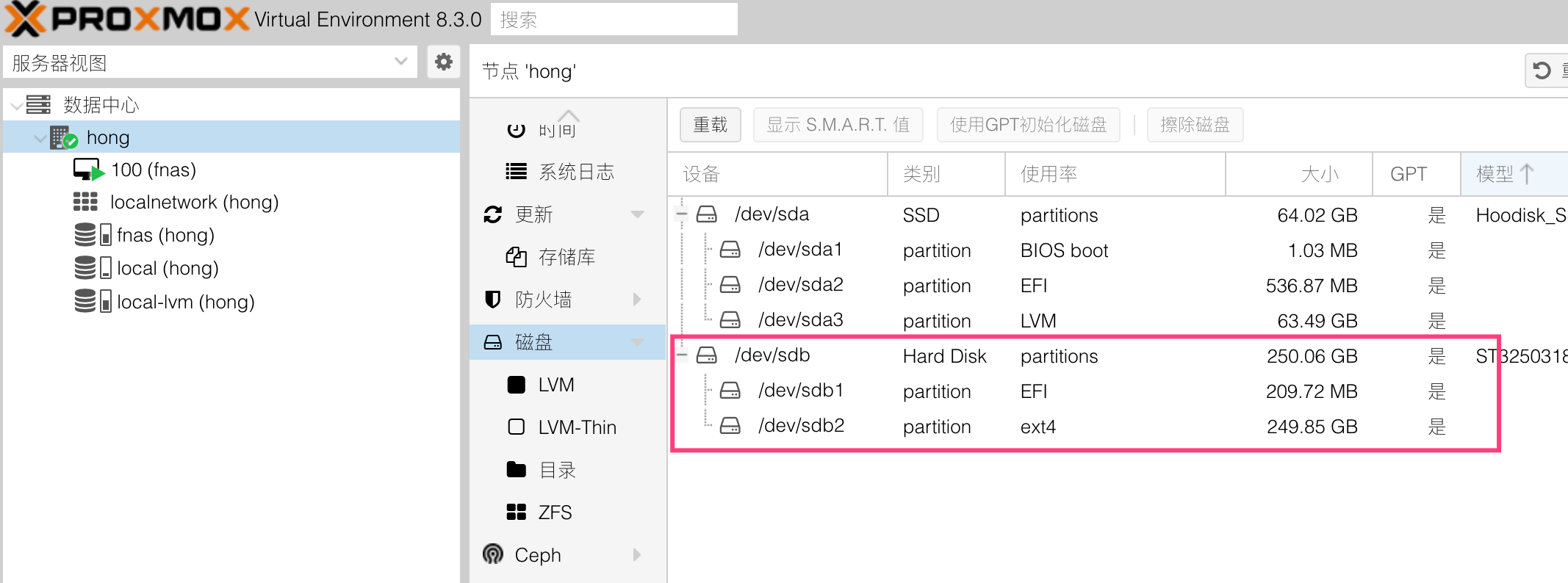Screen dimensions: 1568x583
Task: Open the ZFS disk section
Action: [554, 513]
